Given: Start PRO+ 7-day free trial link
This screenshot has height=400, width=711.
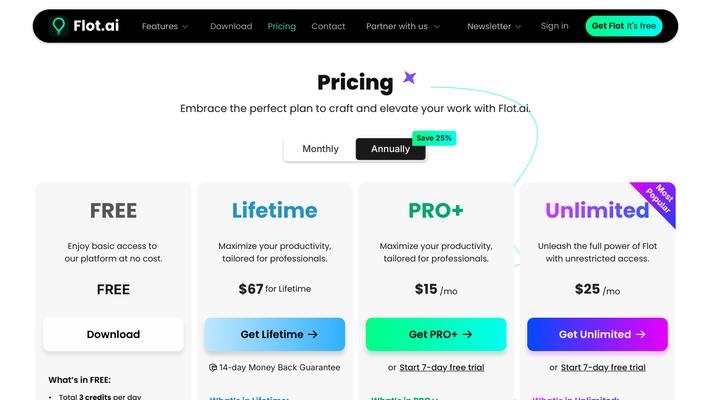Looking at the screenshot, I should click(442, 367).
